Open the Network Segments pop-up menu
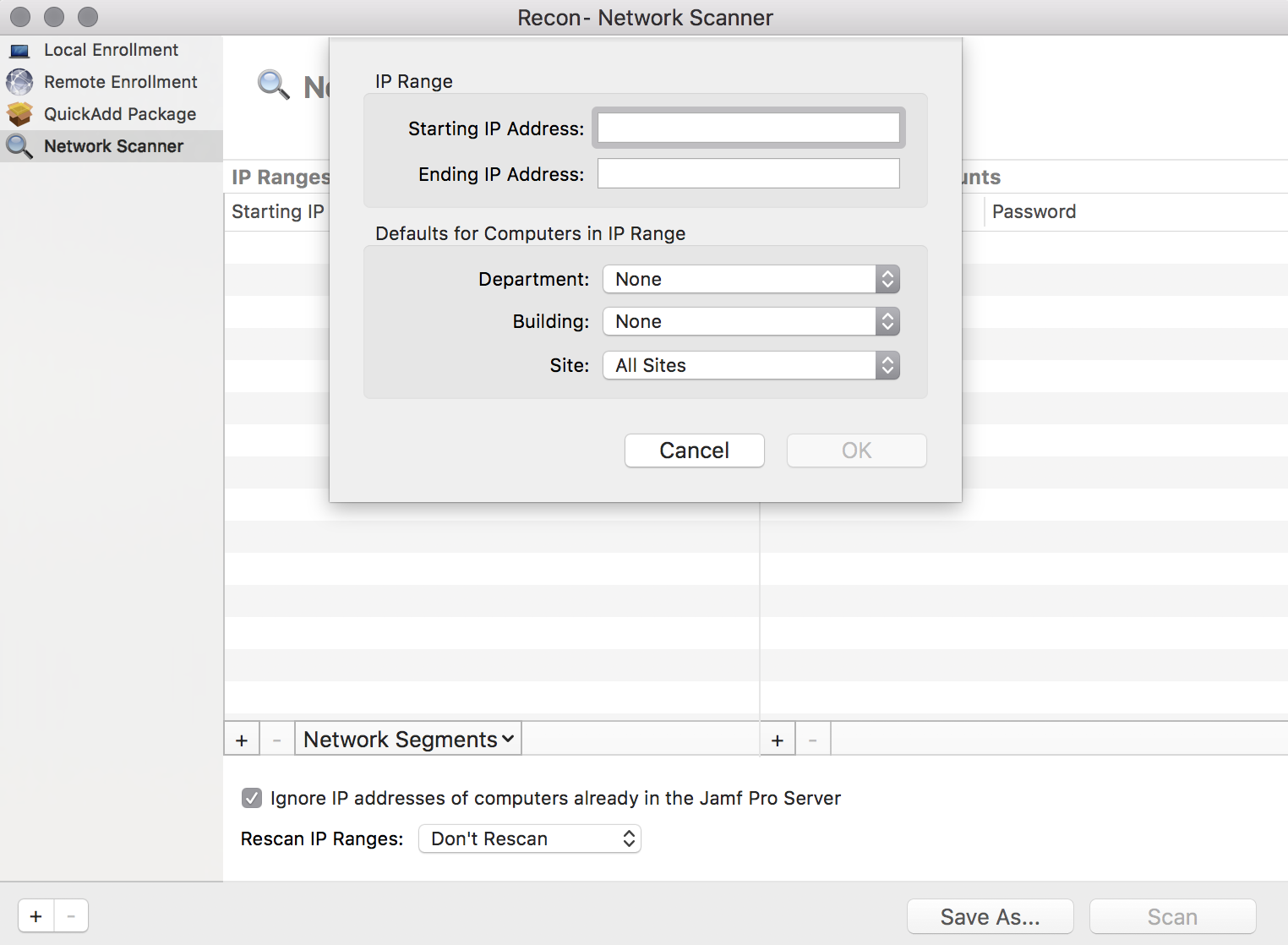The height and width of the screenshot is (945, 1288). pos(408,740)
